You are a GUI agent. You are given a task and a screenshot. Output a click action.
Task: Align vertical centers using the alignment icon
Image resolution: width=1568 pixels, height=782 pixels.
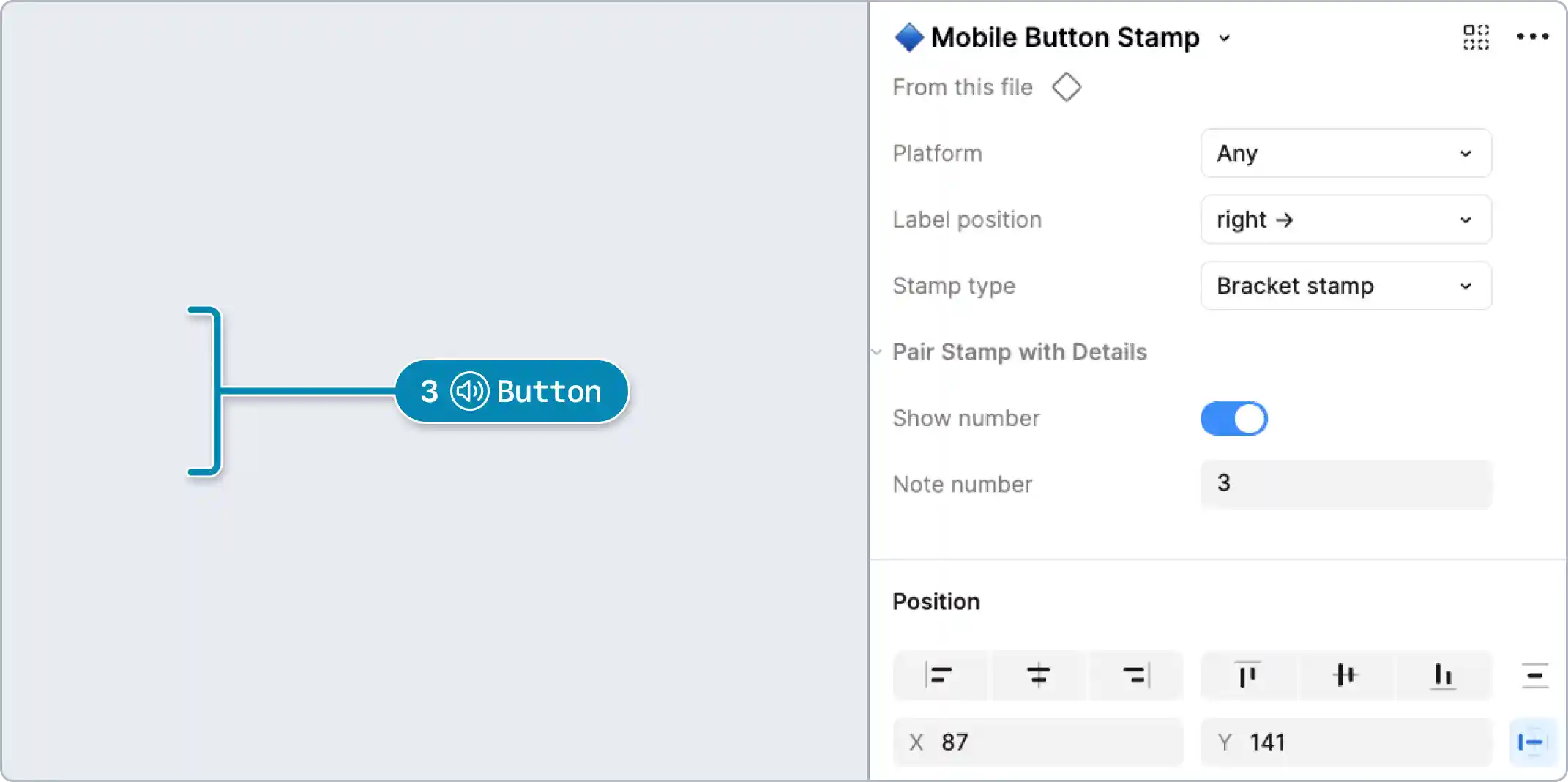(1345, 676)
